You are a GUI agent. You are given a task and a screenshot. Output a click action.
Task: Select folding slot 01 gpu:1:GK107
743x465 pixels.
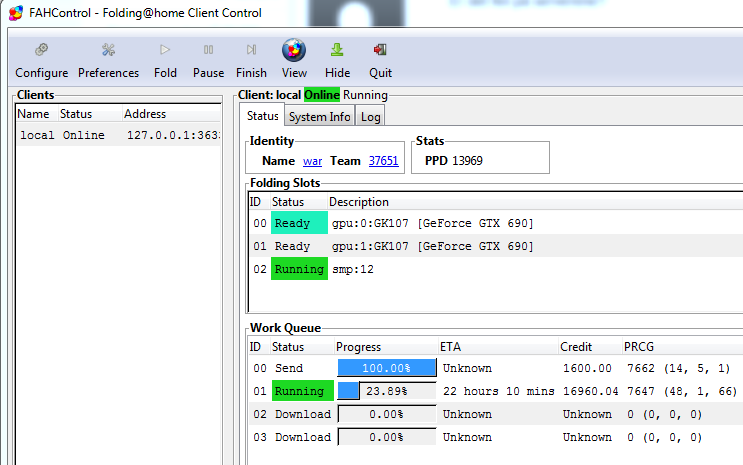coord(496,246)
